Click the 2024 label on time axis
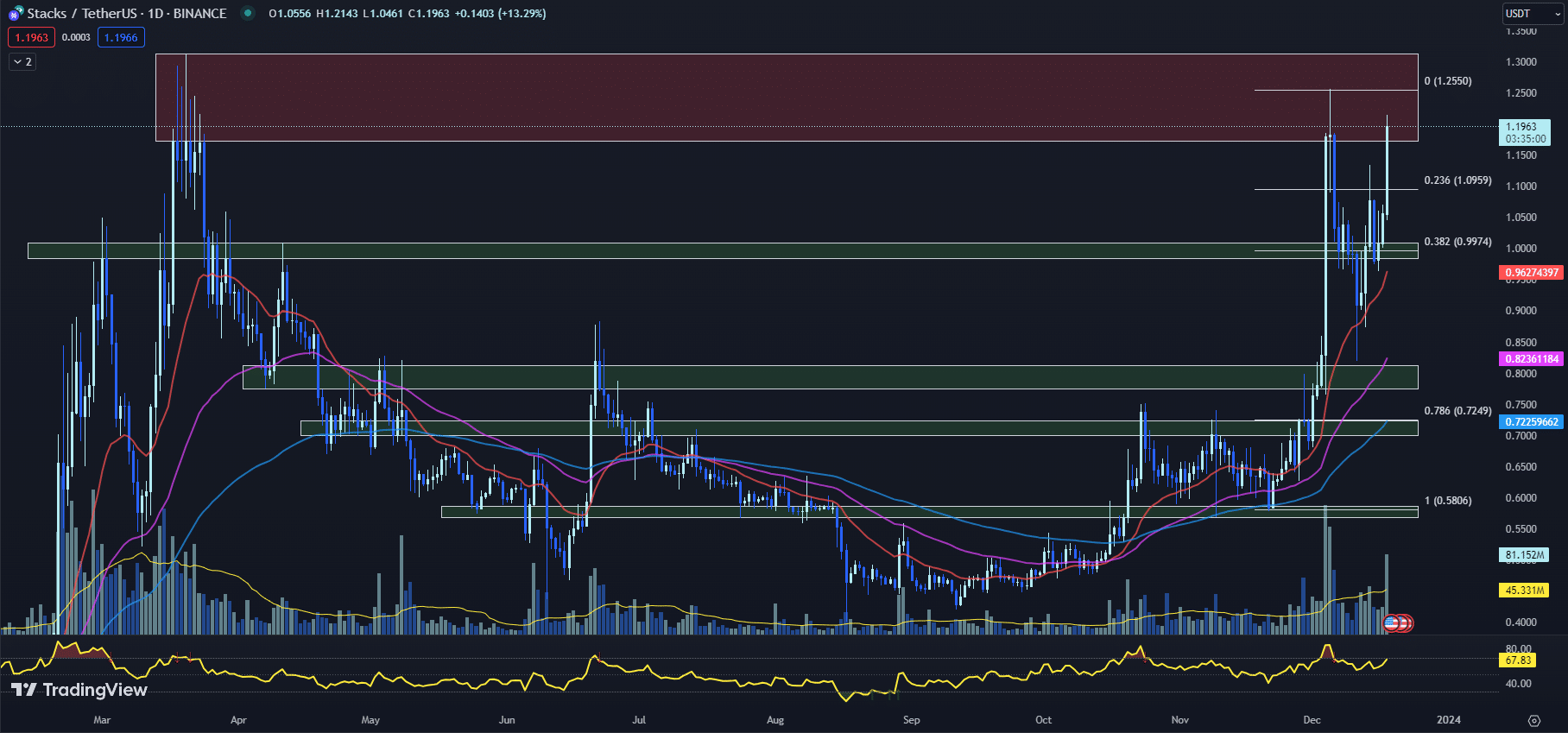Screen dimensions: 1568x733 1448,720
